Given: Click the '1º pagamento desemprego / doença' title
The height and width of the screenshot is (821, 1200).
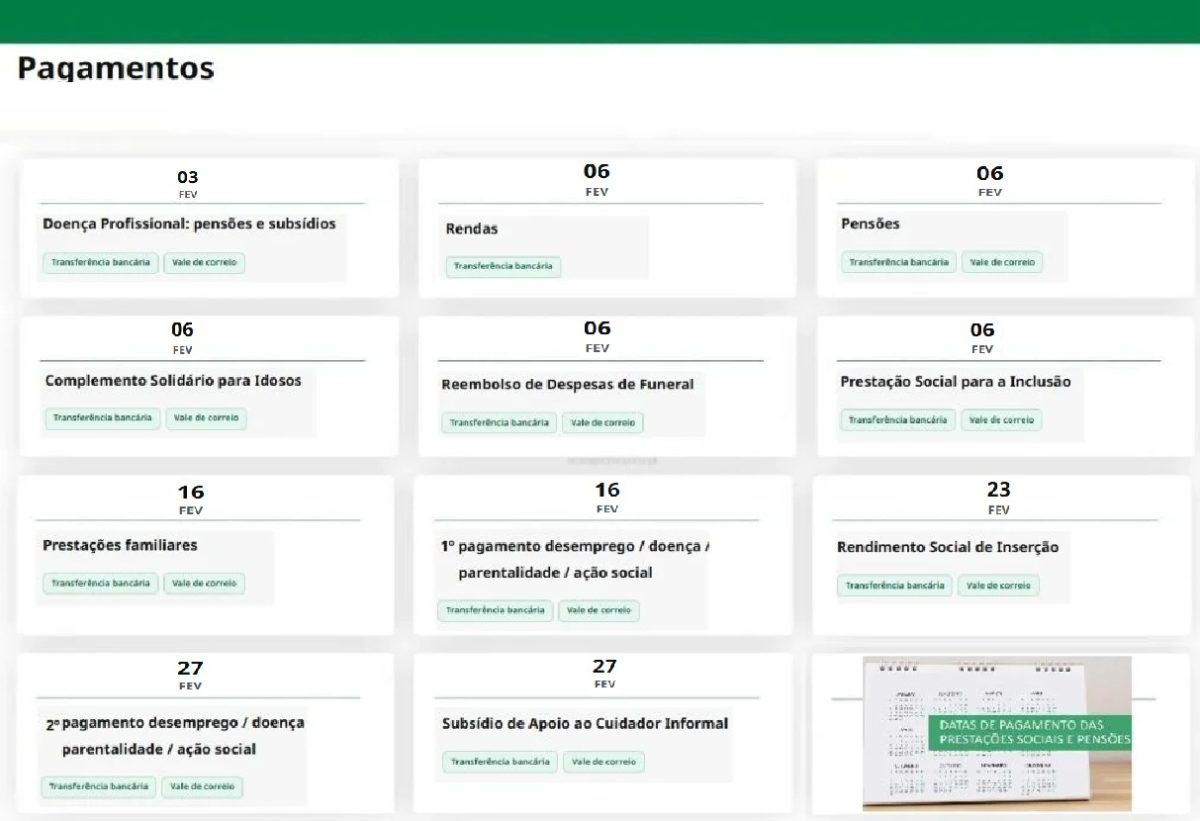Looking at the screenshot, I should coord(574,547).
